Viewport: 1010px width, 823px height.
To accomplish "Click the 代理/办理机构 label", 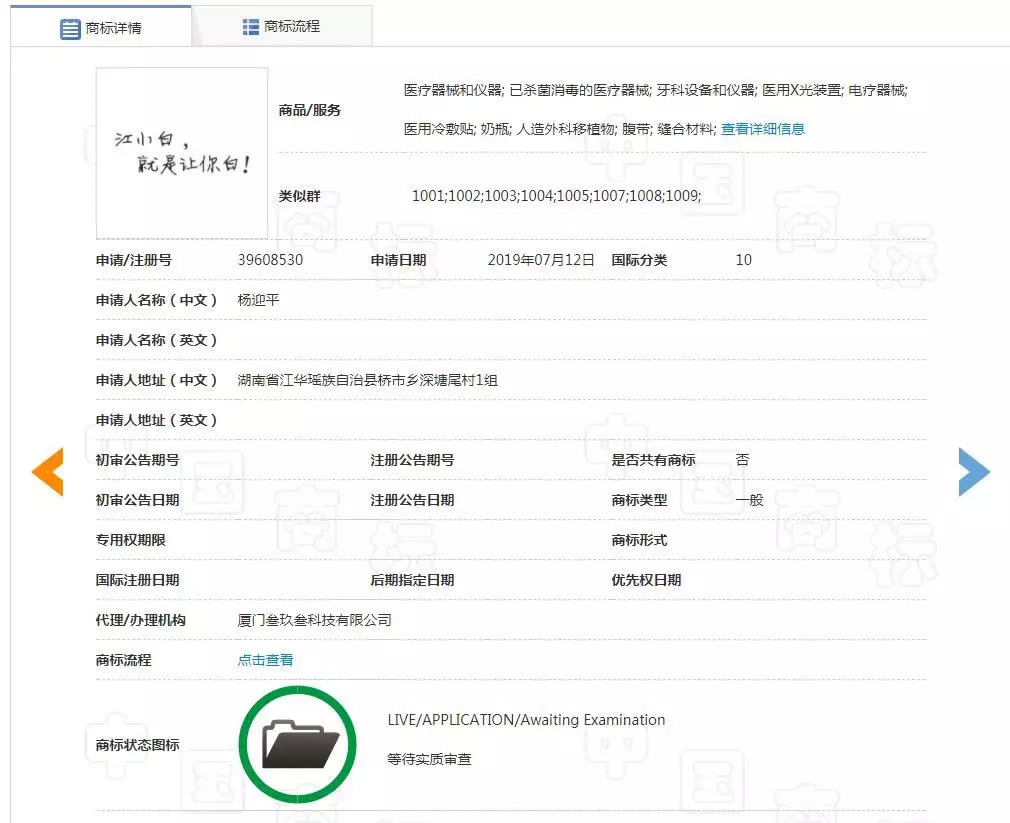I will pos(140,620).
